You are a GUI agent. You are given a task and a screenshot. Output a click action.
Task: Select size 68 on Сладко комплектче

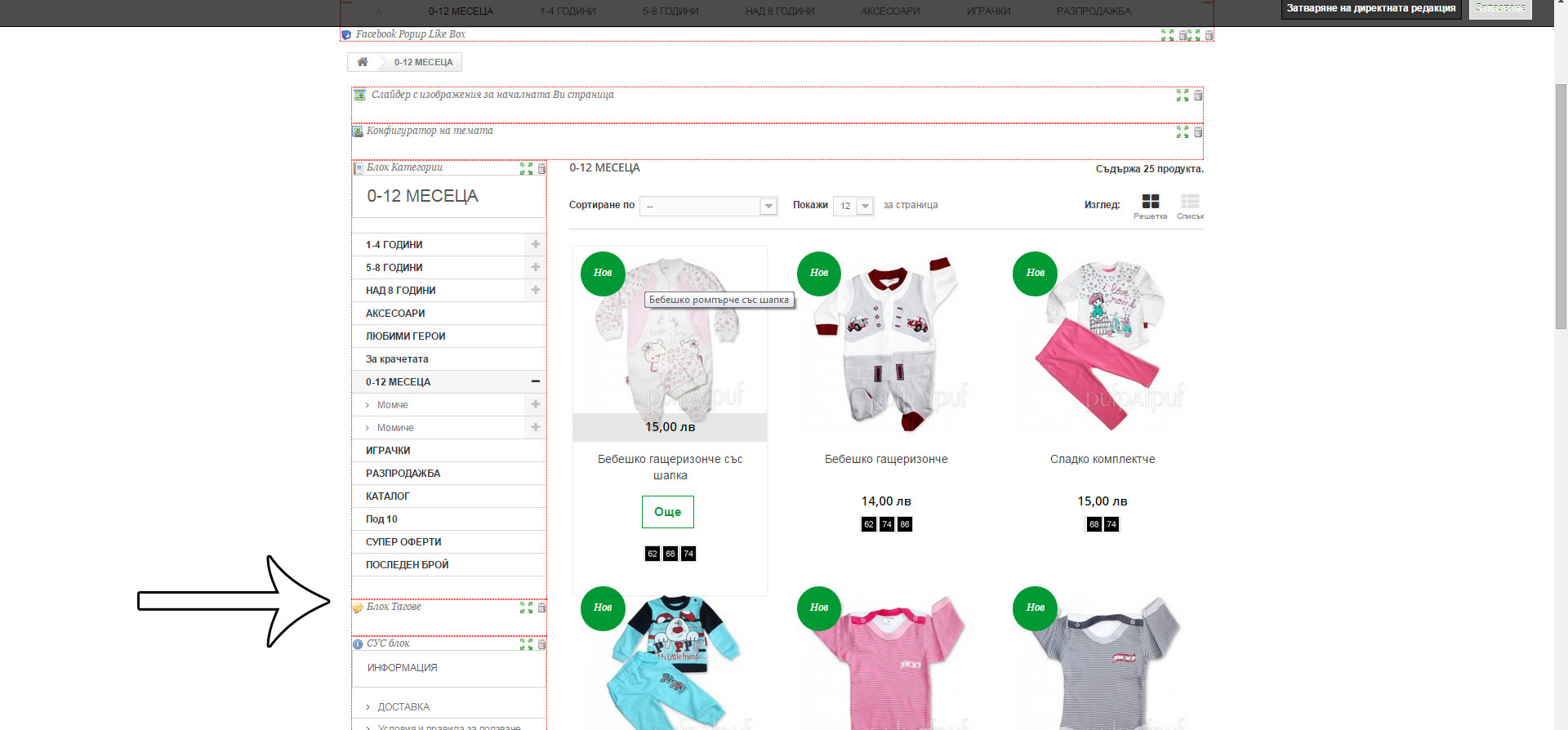tap(1094, 524)
